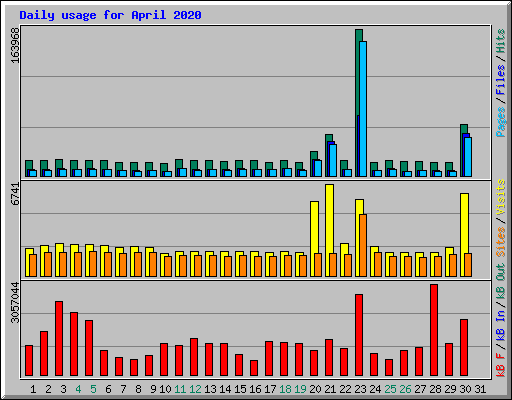The height and width of the screenshot is (400, 512).
Task: Click the day 28 axis label
Action: pyautogui.click(x=435, y=389)
